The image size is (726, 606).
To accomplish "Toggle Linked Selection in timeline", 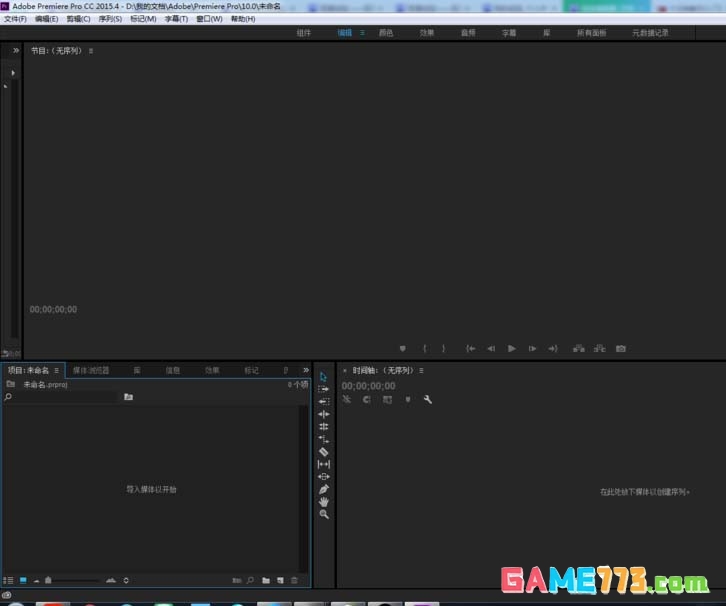I will [388, 399].
